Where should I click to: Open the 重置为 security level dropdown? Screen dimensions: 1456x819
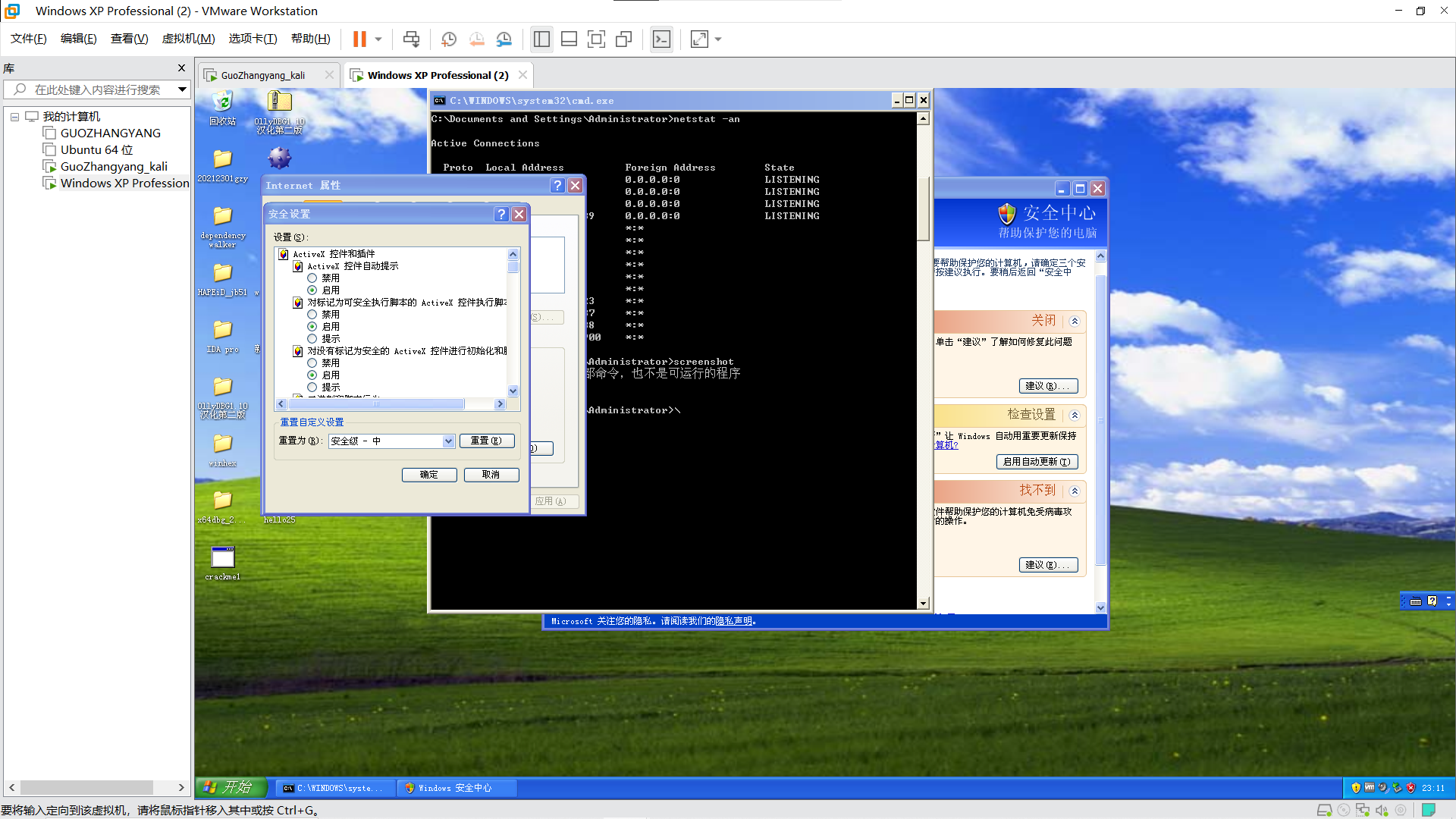(448, 441)
